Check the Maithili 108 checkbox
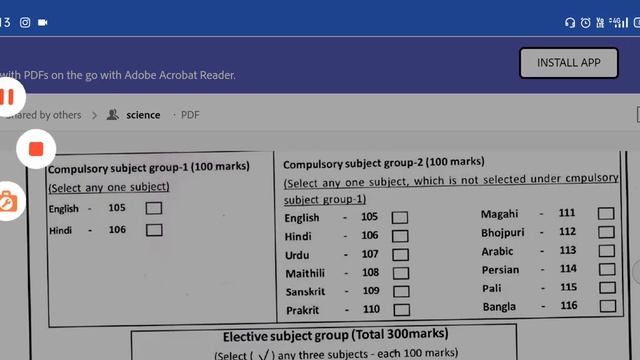This screenshot has height=360, width=640. (401, 273)
